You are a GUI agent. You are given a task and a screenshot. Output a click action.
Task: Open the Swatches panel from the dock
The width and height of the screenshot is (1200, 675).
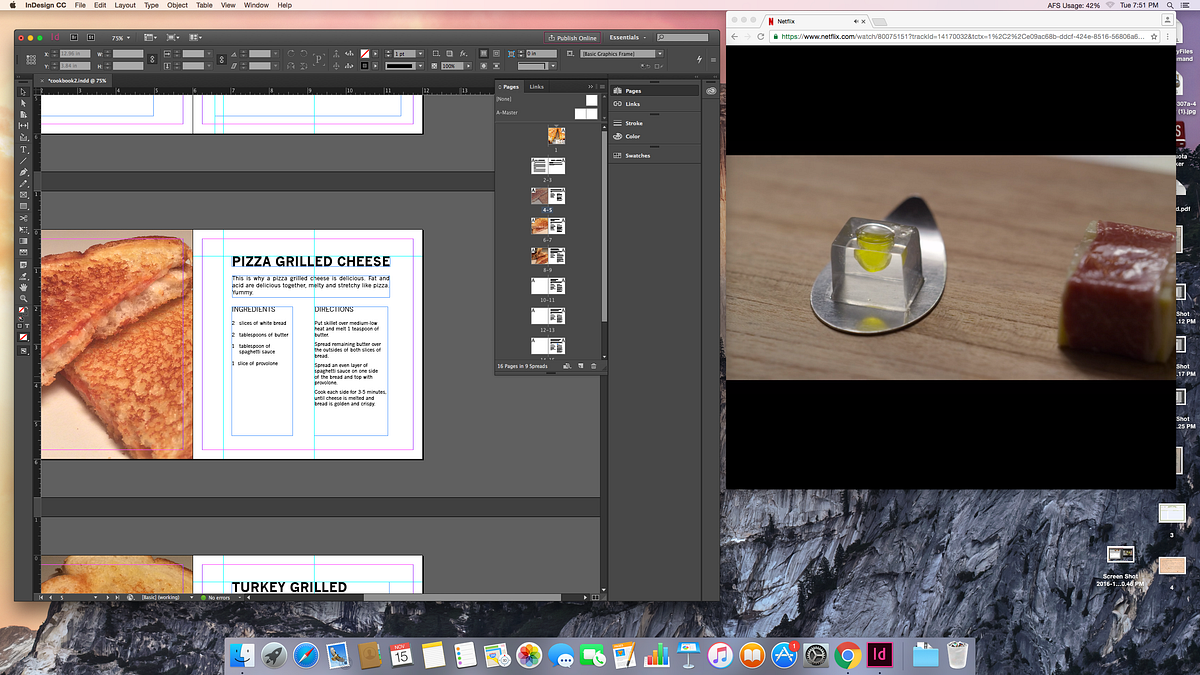[x=637, y=155]
